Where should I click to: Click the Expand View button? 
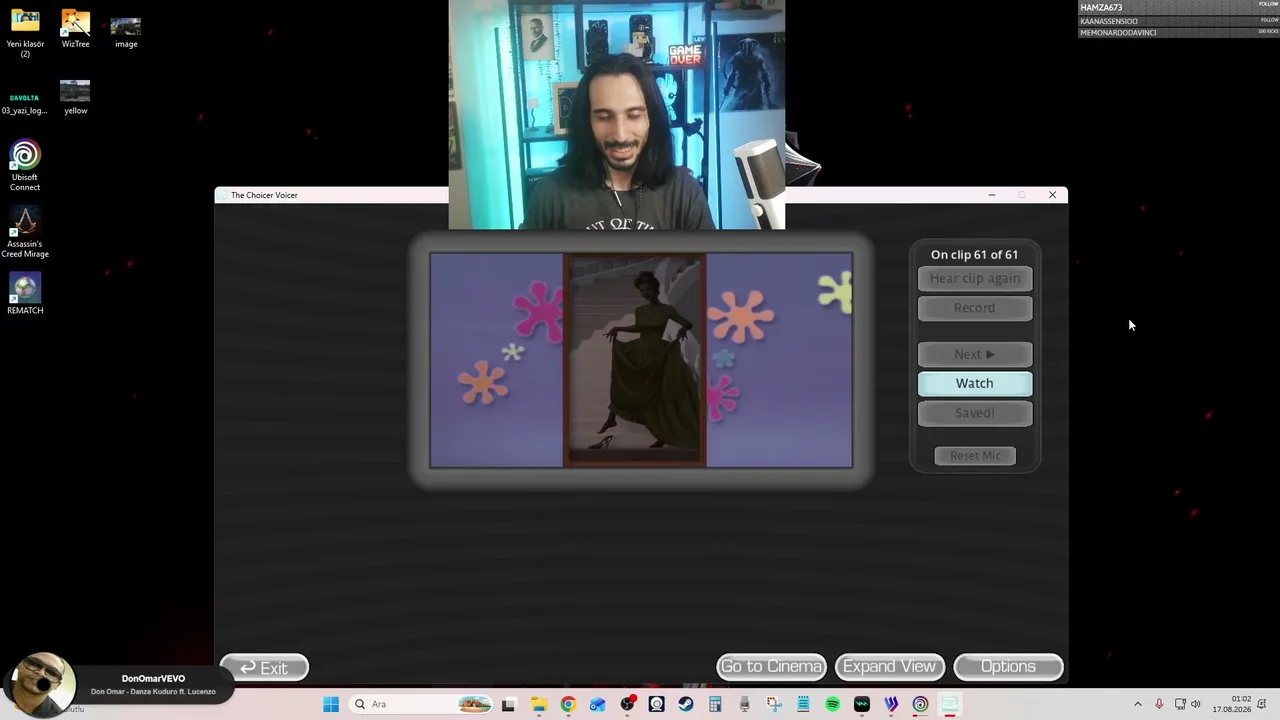[890, 667]
